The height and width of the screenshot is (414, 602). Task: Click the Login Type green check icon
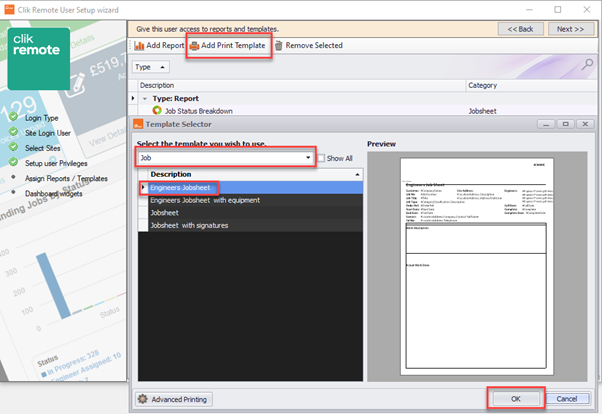click(x=13, y=116)
